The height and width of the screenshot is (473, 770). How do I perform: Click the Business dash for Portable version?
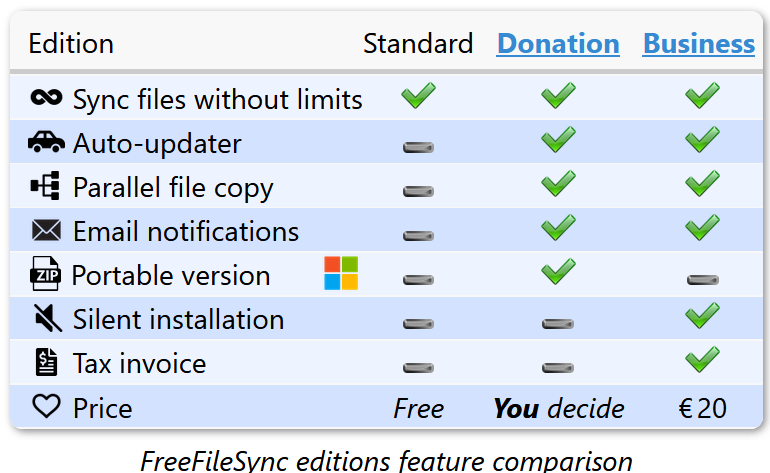[702, 279]
